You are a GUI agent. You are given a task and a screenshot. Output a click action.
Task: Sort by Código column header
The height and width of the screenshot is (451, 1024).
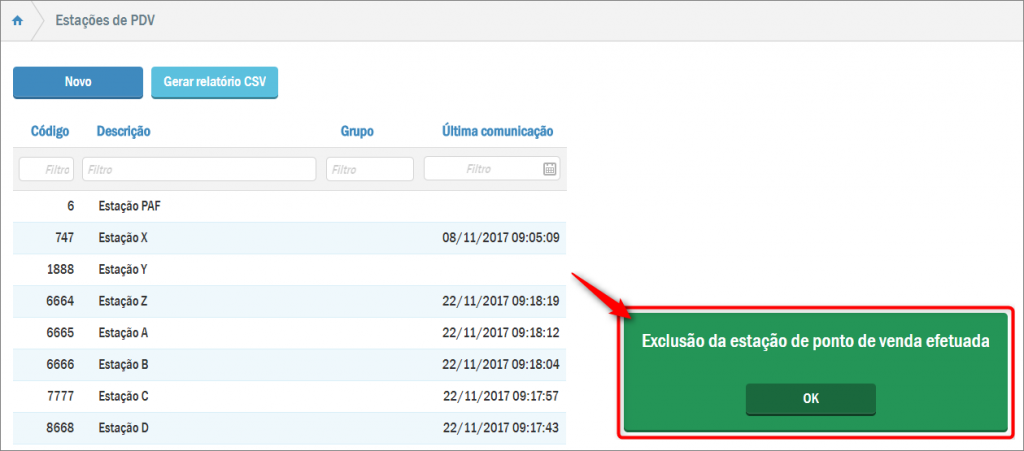coord(49,131)
